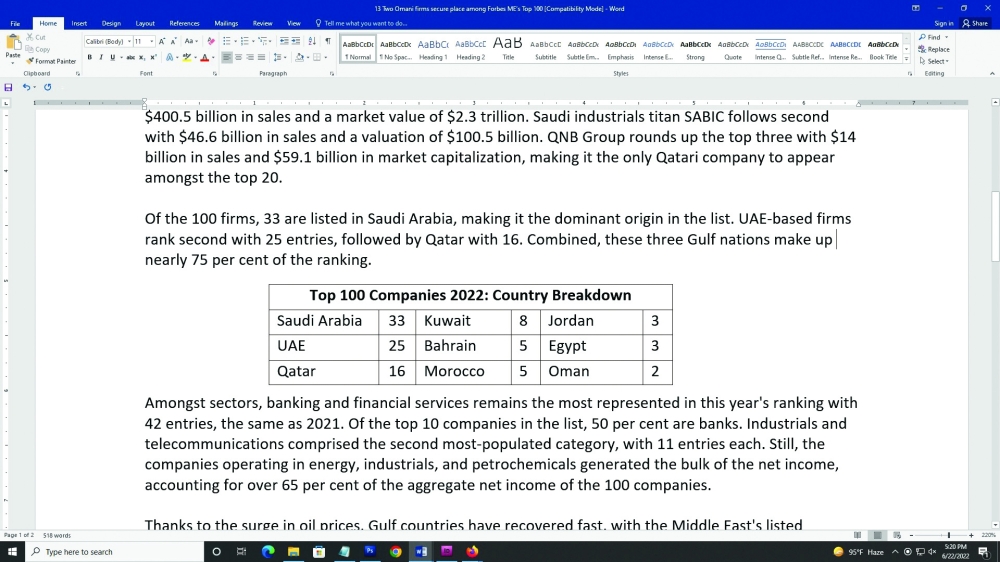Switch to the Design tab
Image resolution: width=1000 pixels, height=562 pixels.
[111, 24]
